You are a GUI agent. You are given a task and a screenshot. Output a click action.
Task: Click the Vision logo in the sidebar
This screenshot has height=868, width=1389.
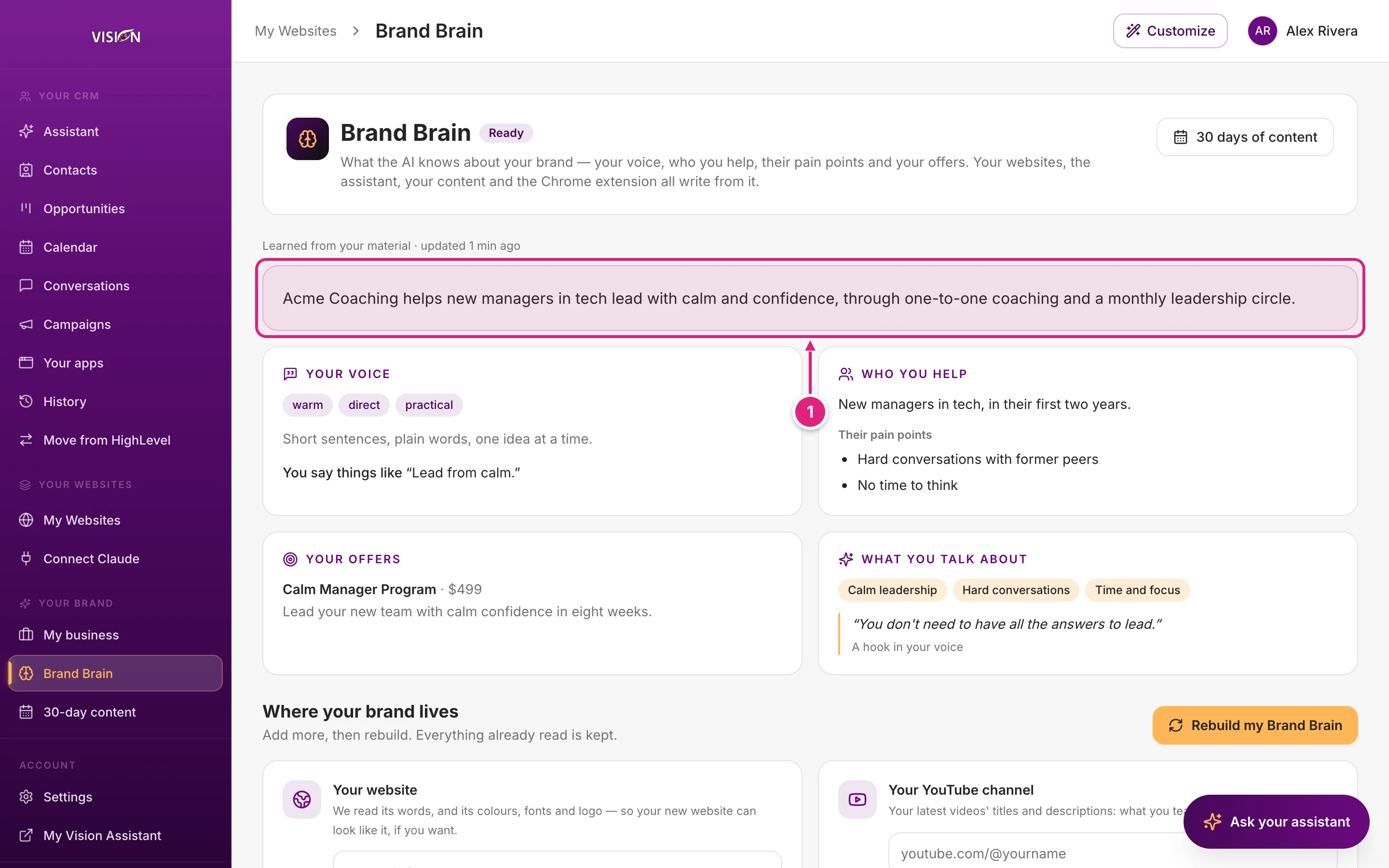pyautogui.click(x=116, y=36)
